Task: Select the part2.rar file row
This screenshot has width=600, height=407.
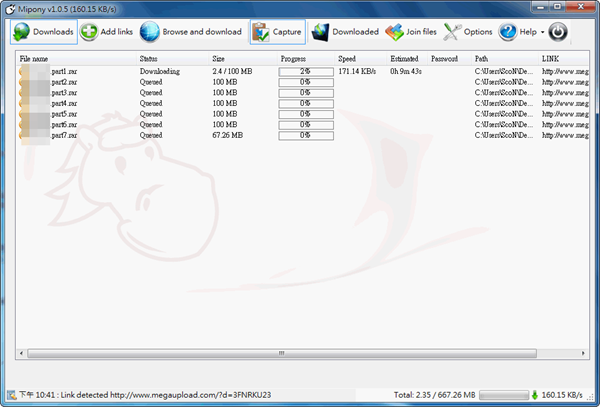Action: pyautogui.click(x=302, y=82)
